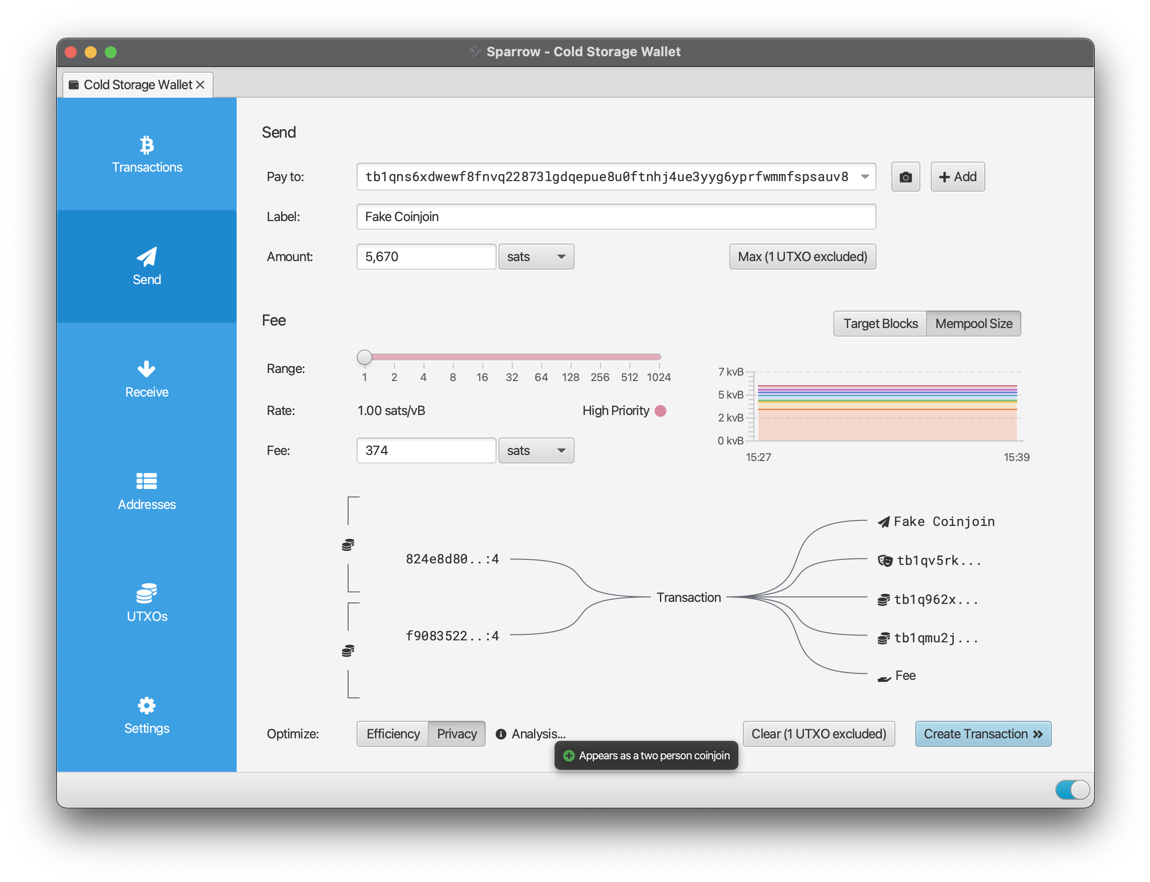Viewport: 1150px width, 882px height.
Task: Open the Fee unit sats dropdown
Action: point(536,450)
